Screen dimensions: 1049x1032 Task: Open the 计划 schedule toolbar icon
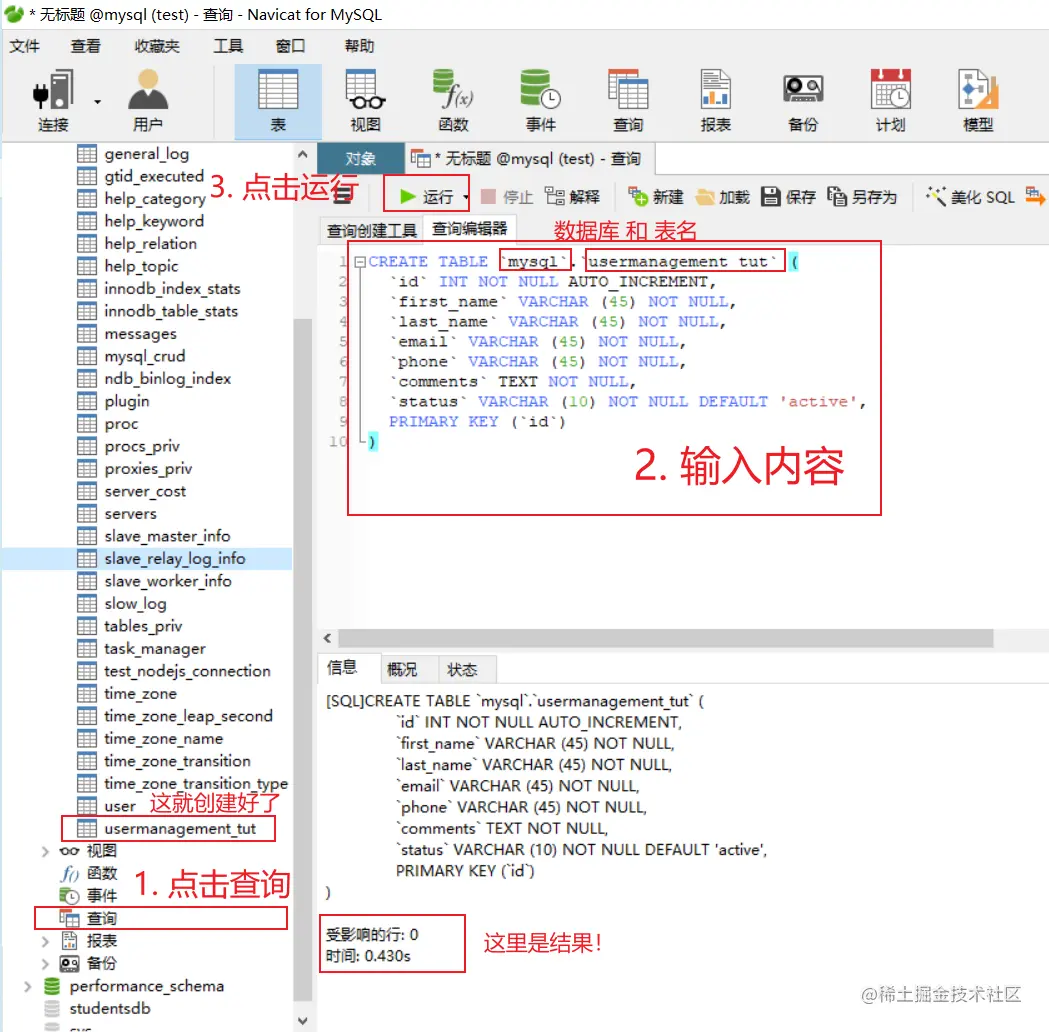click(890, 100)
